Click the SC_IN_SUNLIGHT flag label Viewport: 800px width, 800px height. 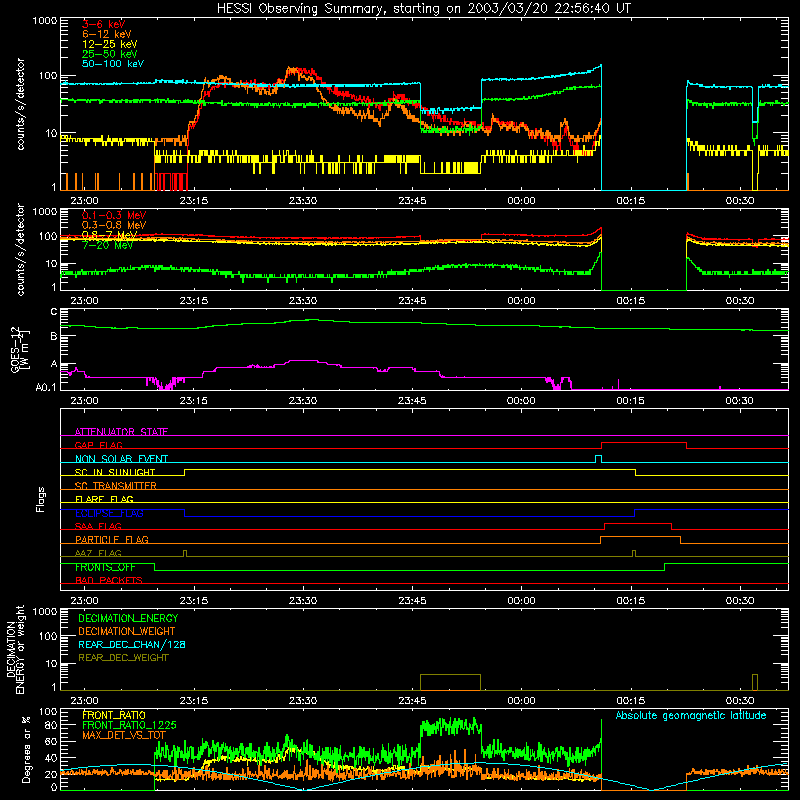coord(115,472)
